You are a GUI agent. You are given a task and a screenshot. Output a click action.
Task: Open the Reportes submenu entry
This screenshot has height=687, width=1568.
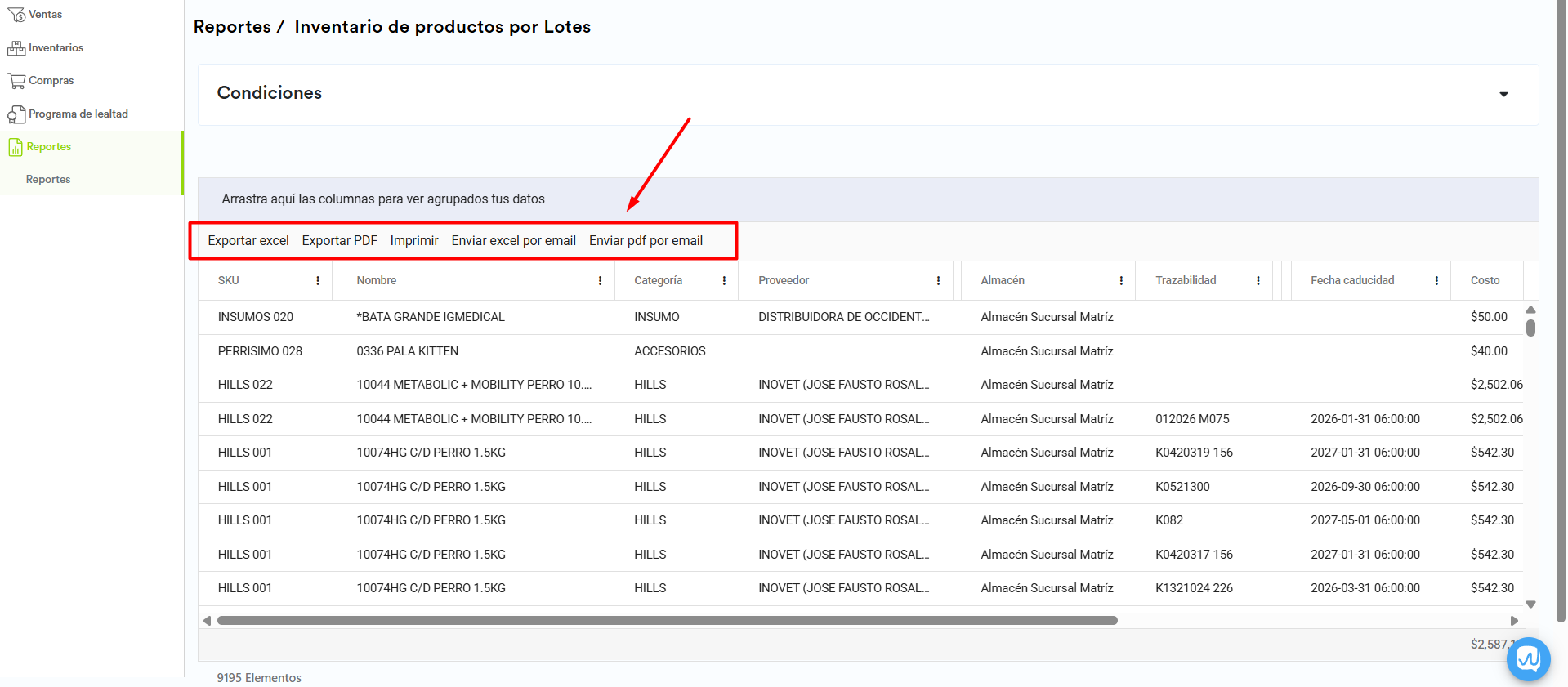click(48, 179)
